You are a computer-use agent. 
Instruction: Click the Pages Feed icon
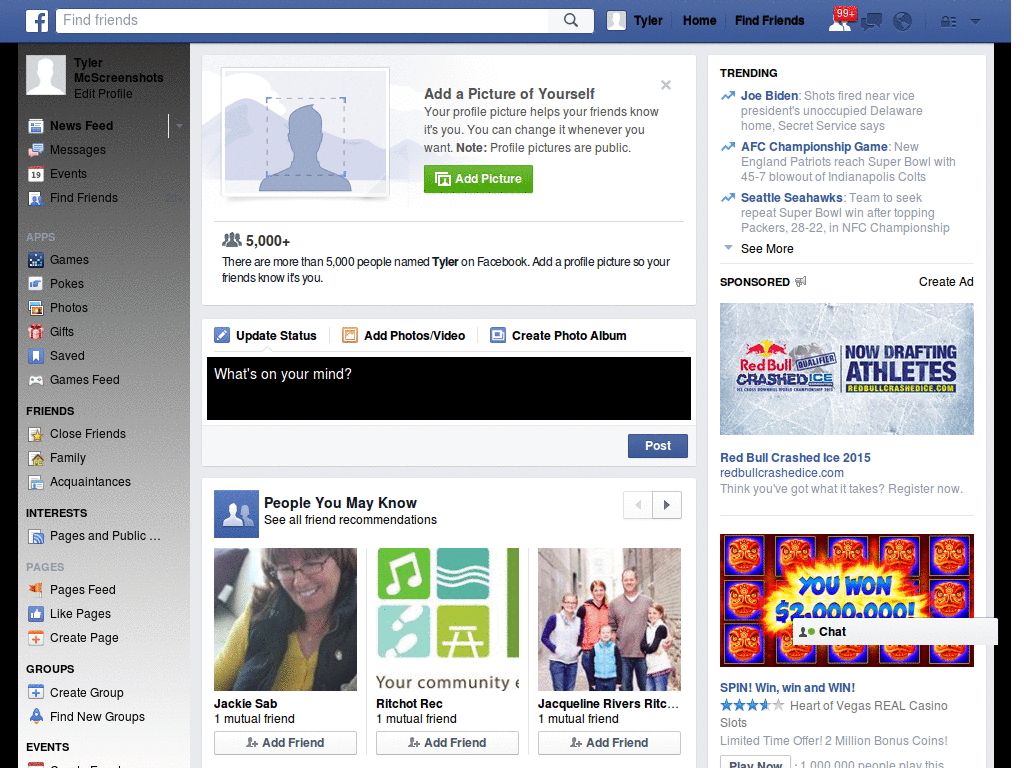tap(36, 590)
